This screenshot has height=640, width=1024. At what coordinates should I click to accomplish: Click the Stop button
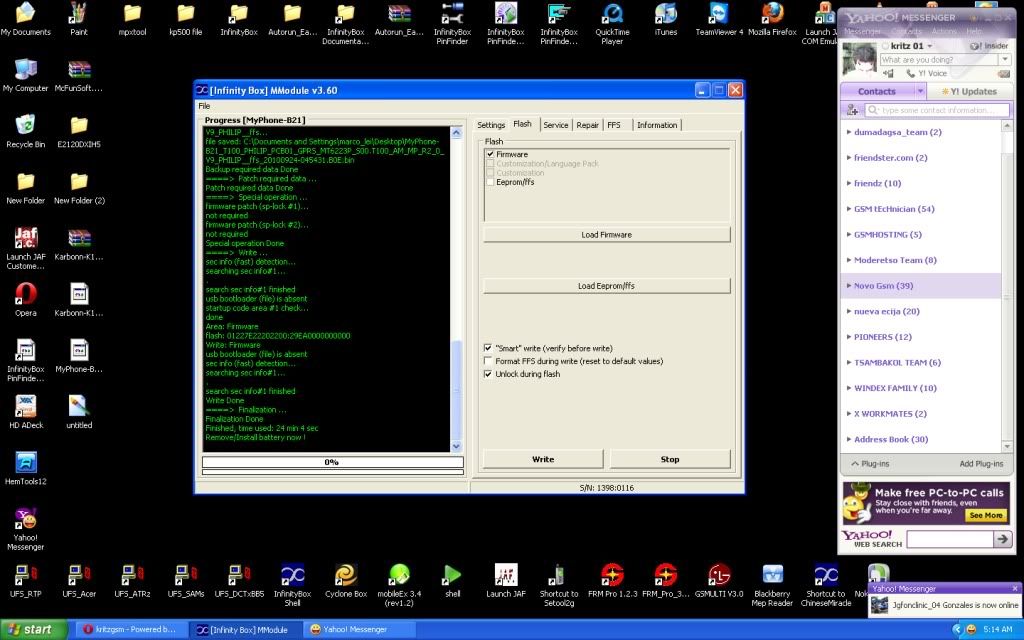[x=670, y=459]
